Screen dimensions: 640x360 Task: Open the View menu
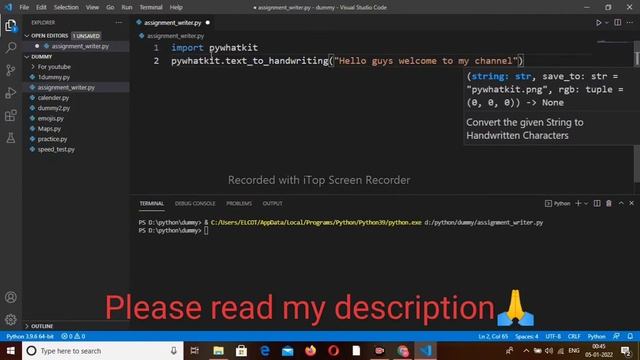point(92,7)
